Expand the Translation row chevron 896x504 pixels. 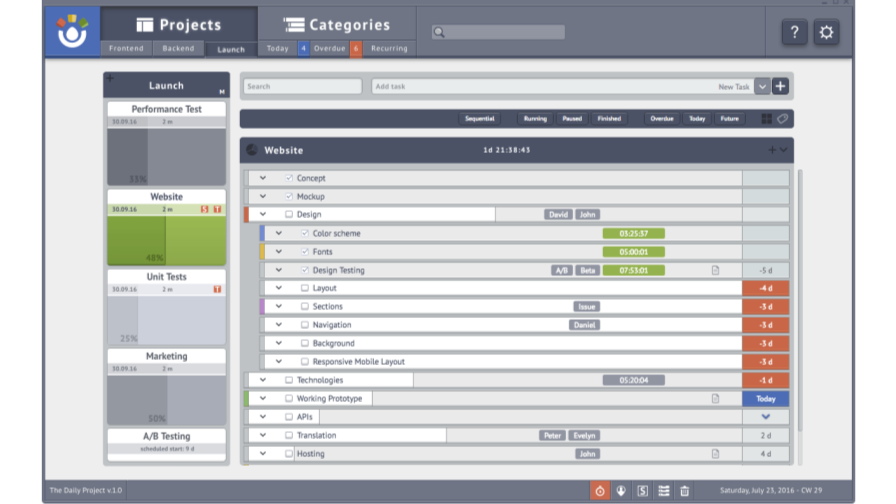pos(263,435)
